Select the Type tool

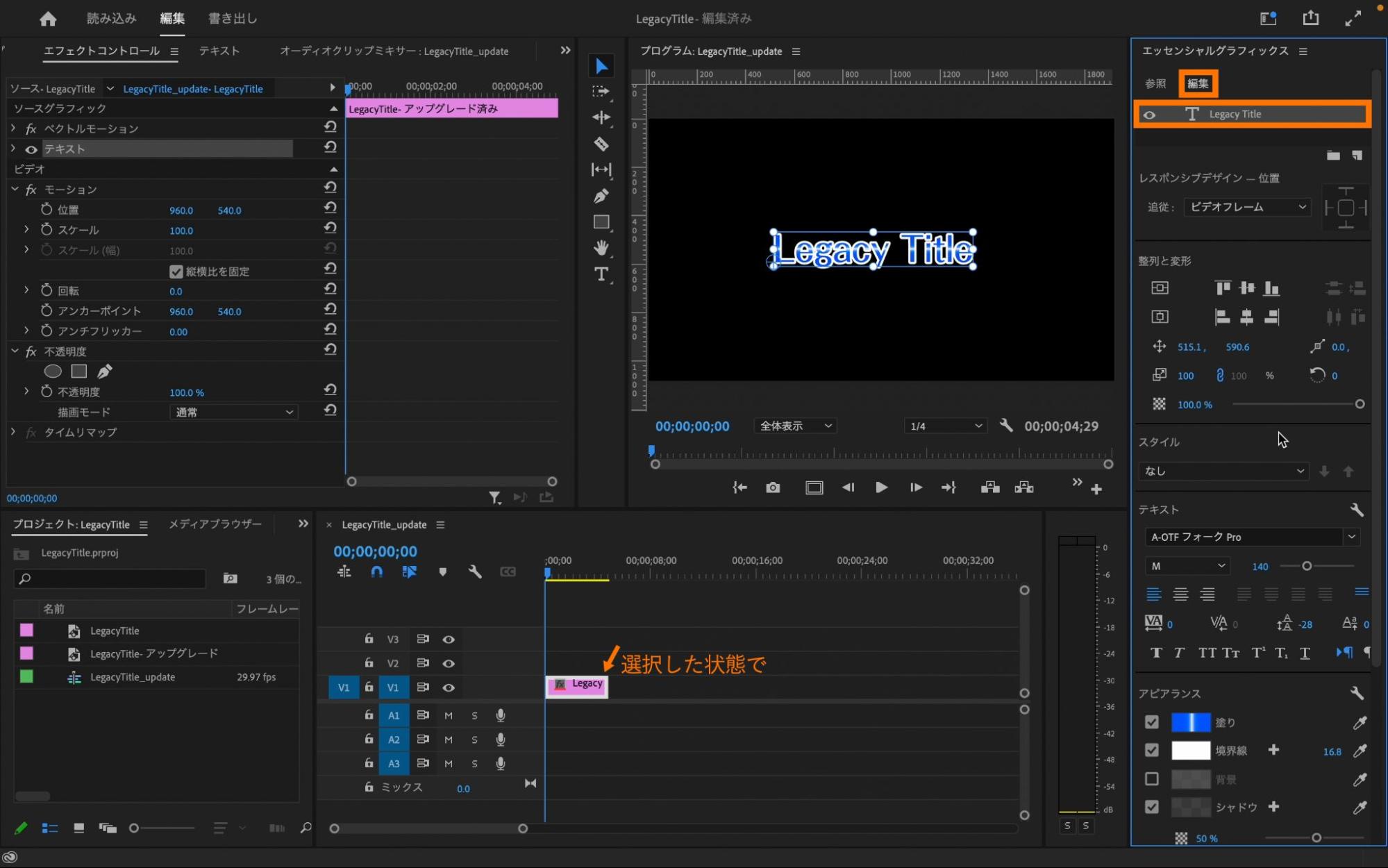point(601,274)
